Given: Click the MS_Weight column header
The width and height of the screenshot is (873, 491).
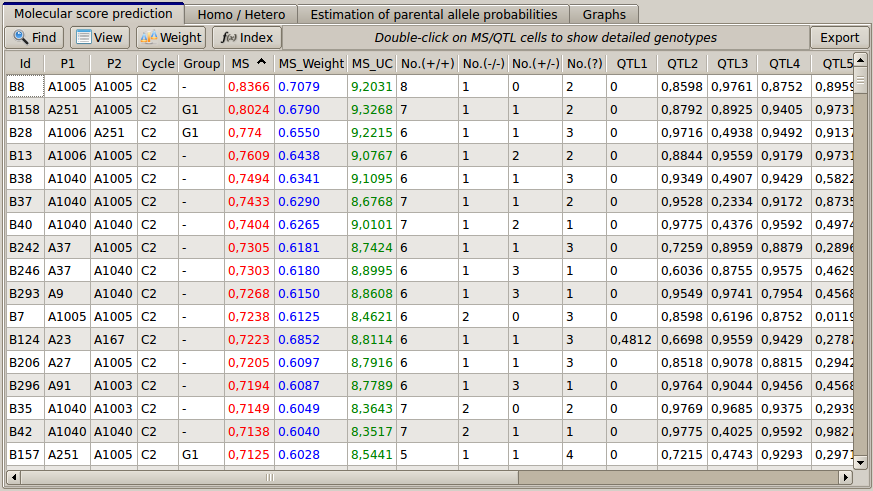Looking at the screenshot, I should click(x=311, y=63).
